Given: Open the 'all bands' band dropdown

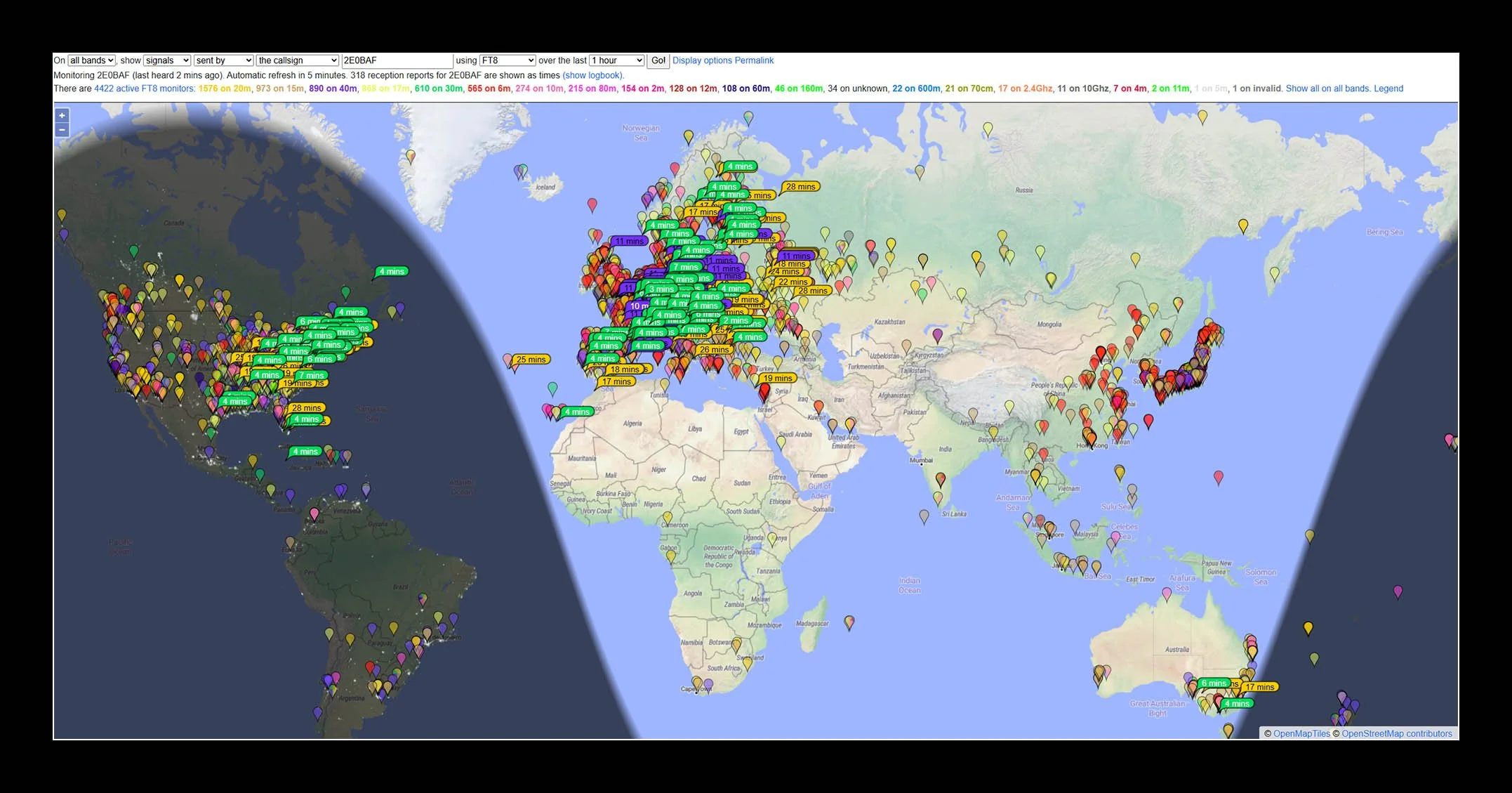Looking at the screenshot, I should pos(91,60).
